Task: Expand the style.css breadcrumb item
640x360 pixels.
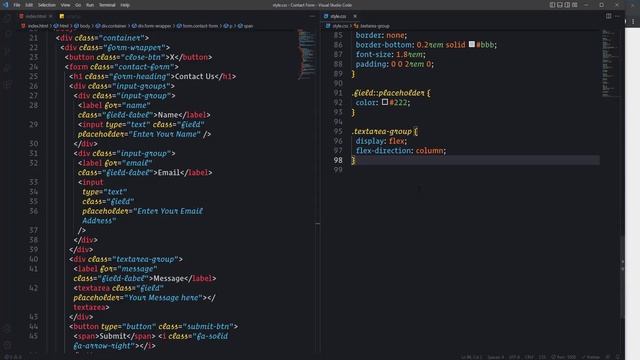Action: [x=337, y=26]
